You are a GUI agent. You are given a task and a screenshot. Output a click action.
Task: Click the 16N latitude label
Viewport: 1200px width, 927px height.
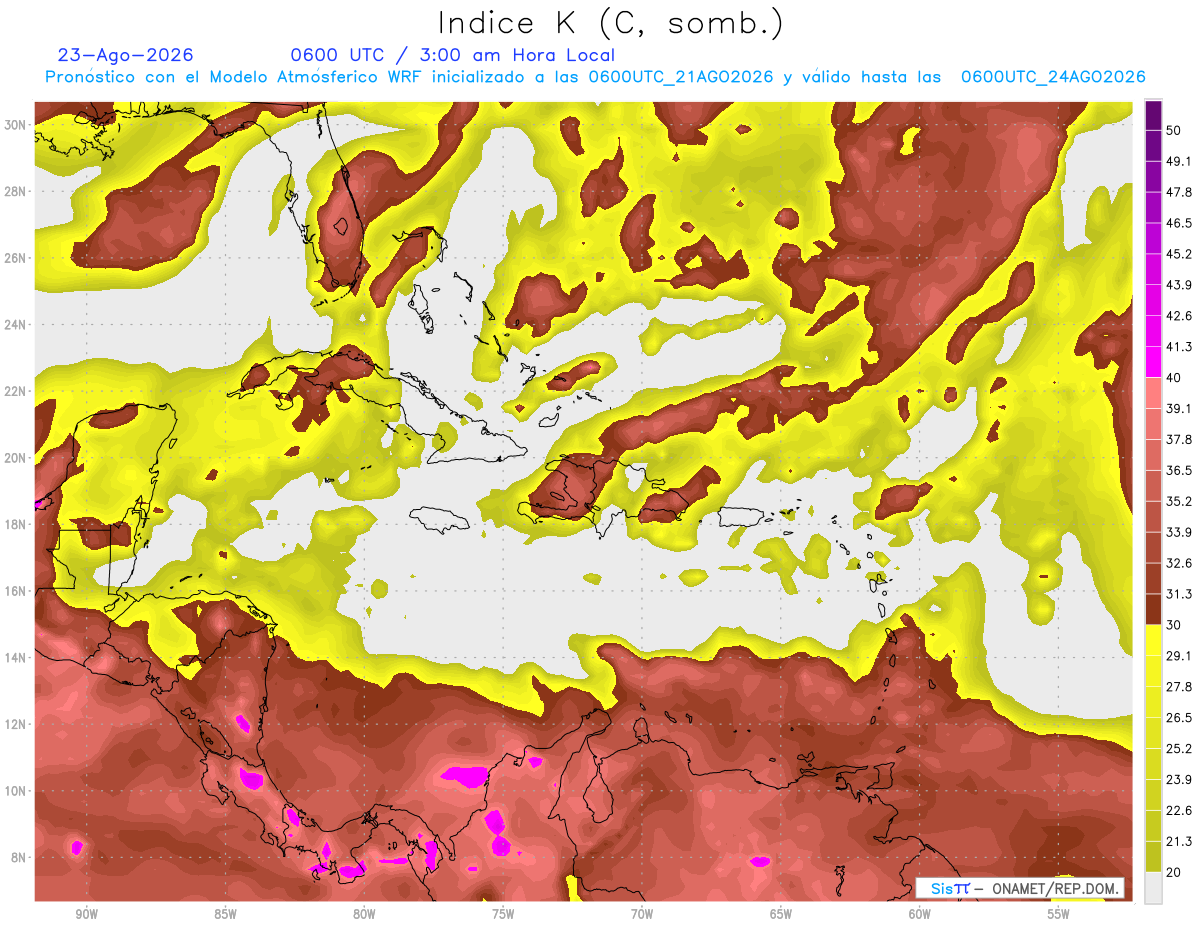pos(16,591)
